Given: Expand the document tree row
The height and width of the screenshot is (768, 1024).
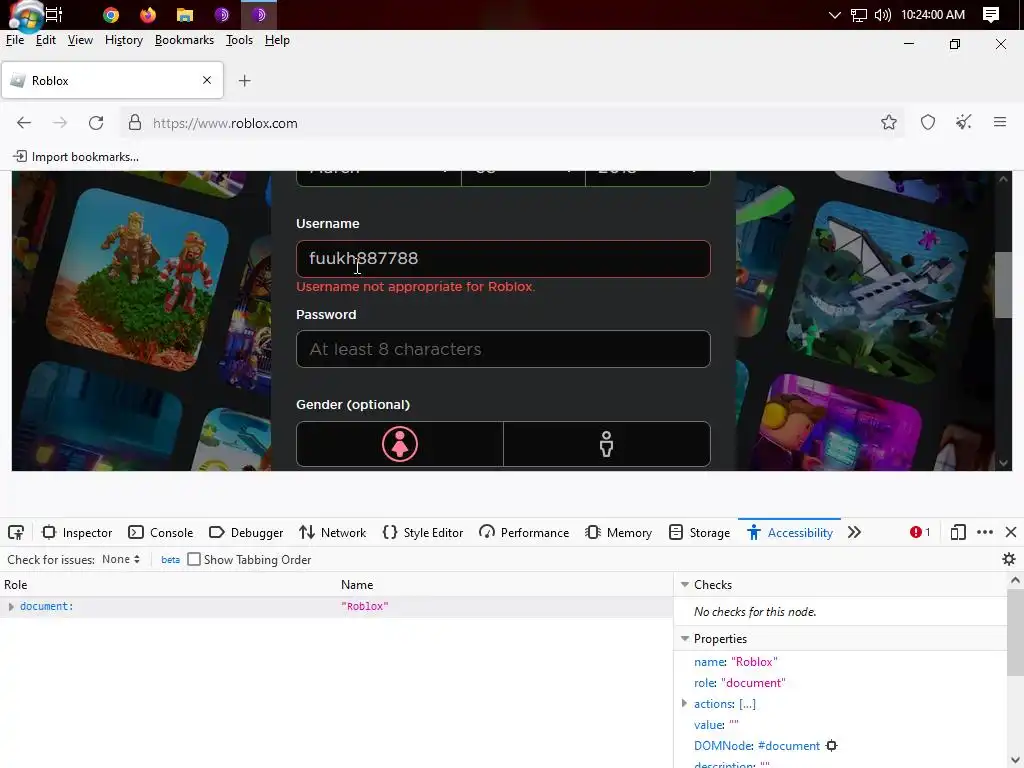Looking at the screenshot, I should 11,607.
